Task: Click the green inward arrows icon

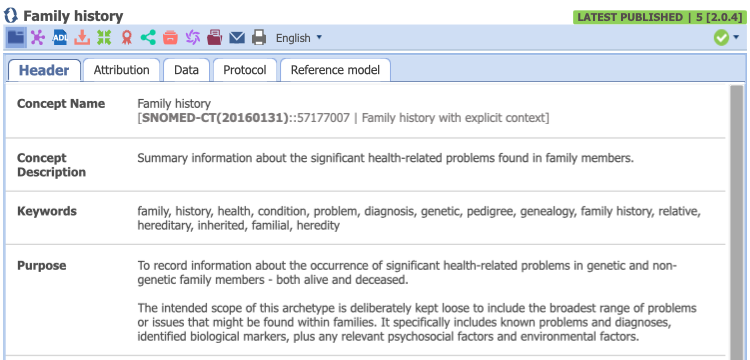Action: coord(104,37)
